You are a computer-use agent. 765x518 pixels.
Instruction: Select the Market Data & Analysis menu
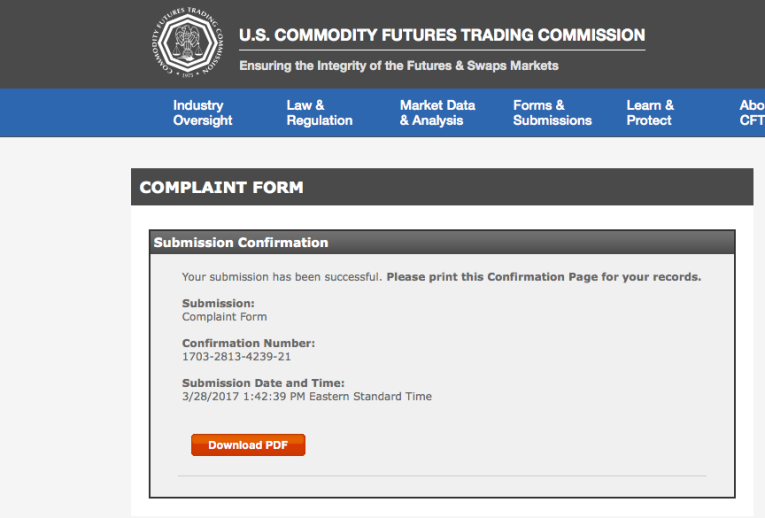[x=437, y=113]
